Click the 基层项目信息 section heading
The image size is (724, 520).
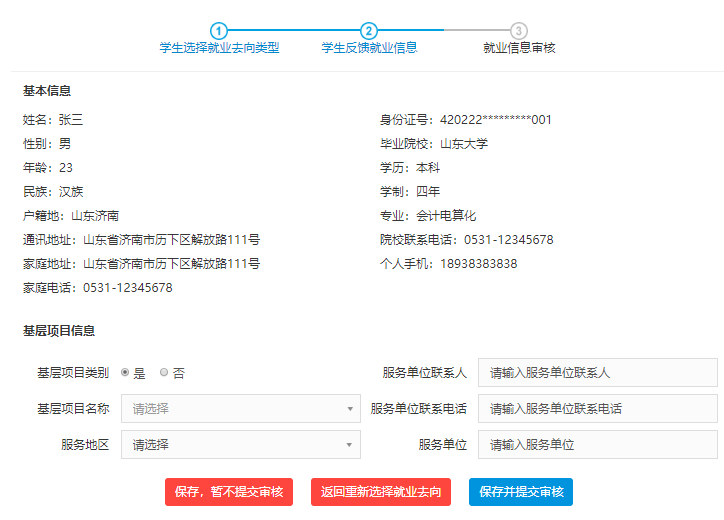tap(59, 330)
